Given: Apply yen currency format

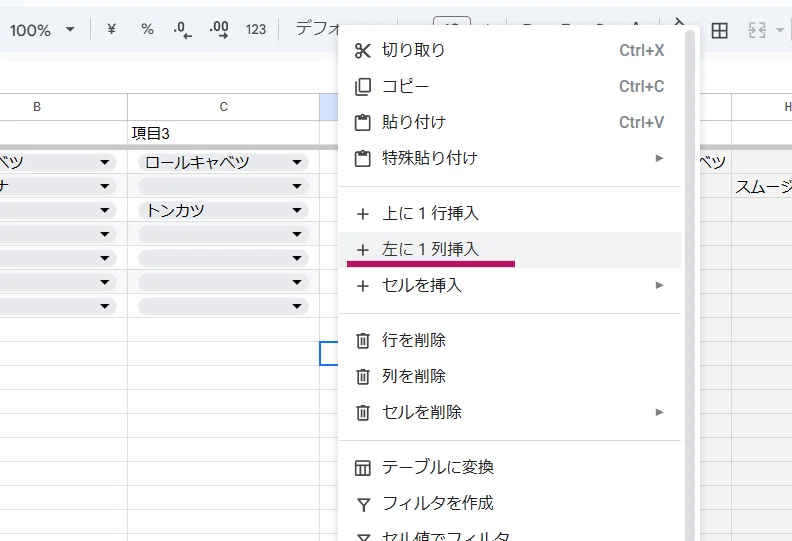Looking at the screenshot, I should click(x=111, y=29).
